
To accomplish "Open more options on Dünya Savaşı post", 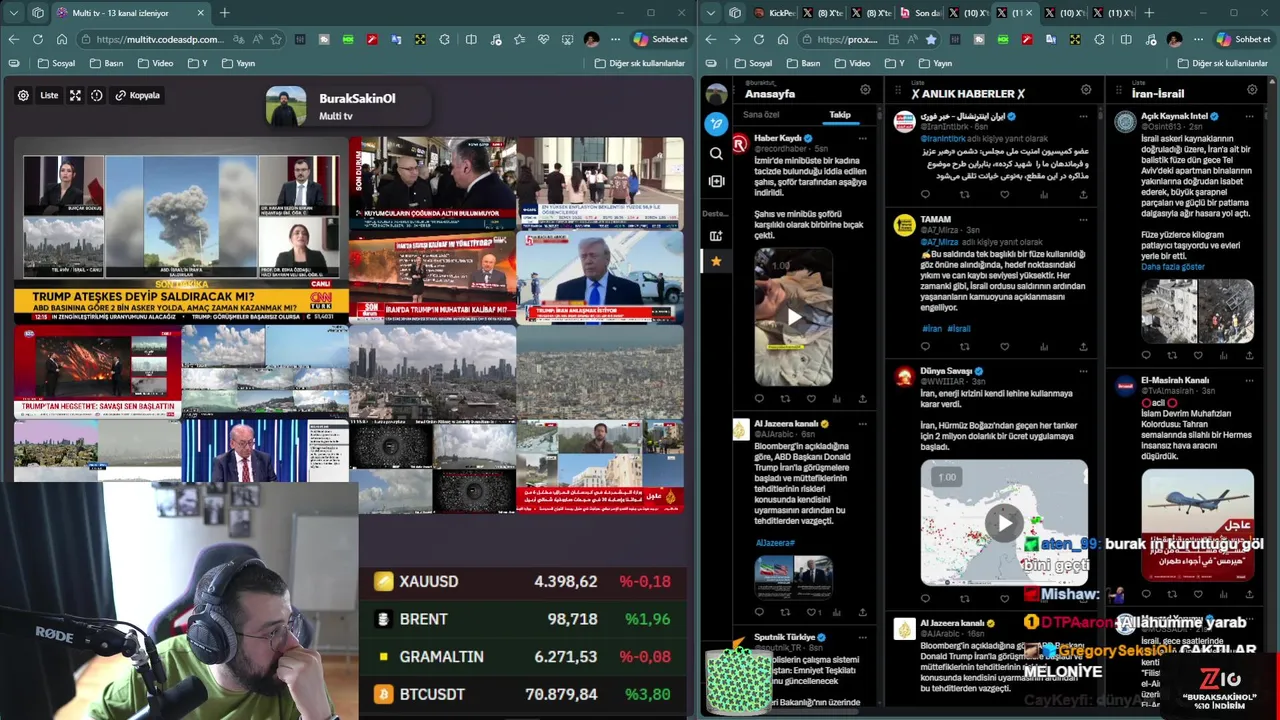I will (1082, 370).
